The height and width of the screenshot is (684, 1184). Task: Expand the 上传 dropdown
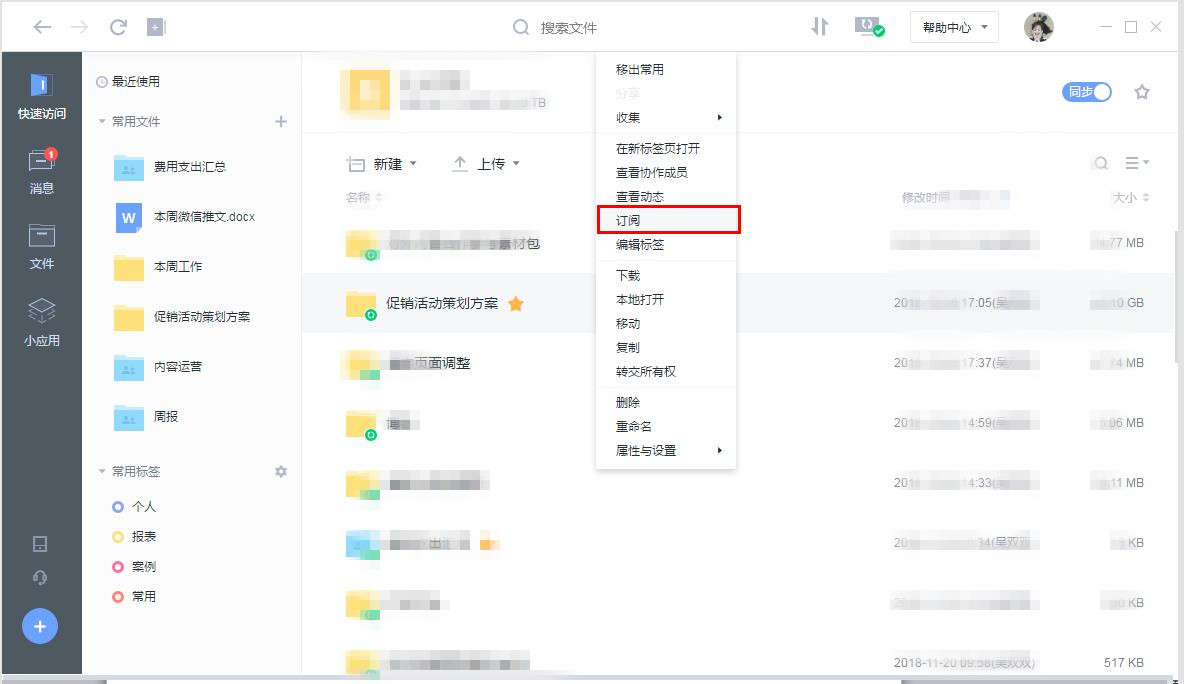pos(490,164)
